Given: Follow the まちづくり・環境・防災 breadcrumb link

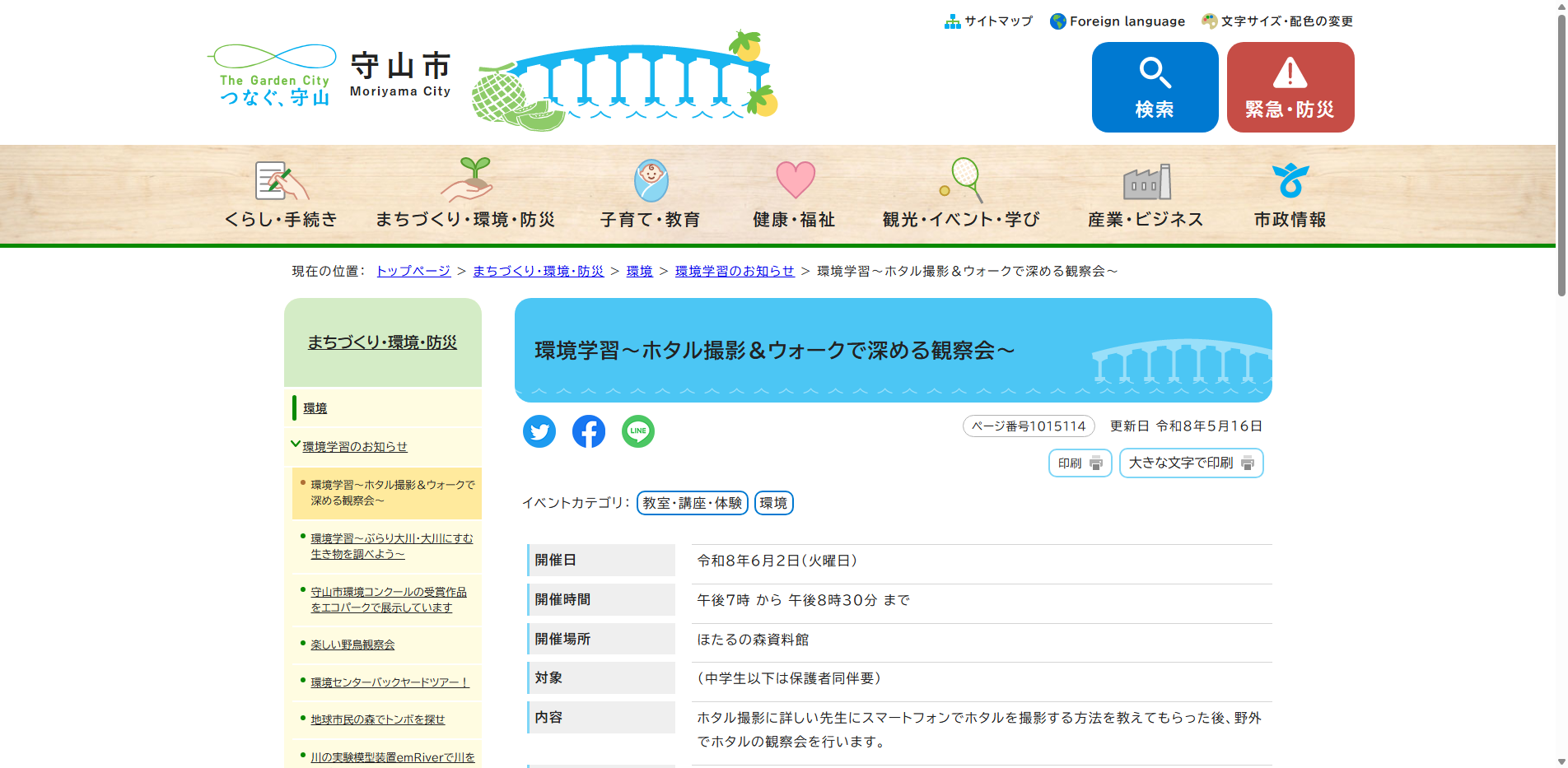Looking at the screenshot, I should (x=538, y=271).
